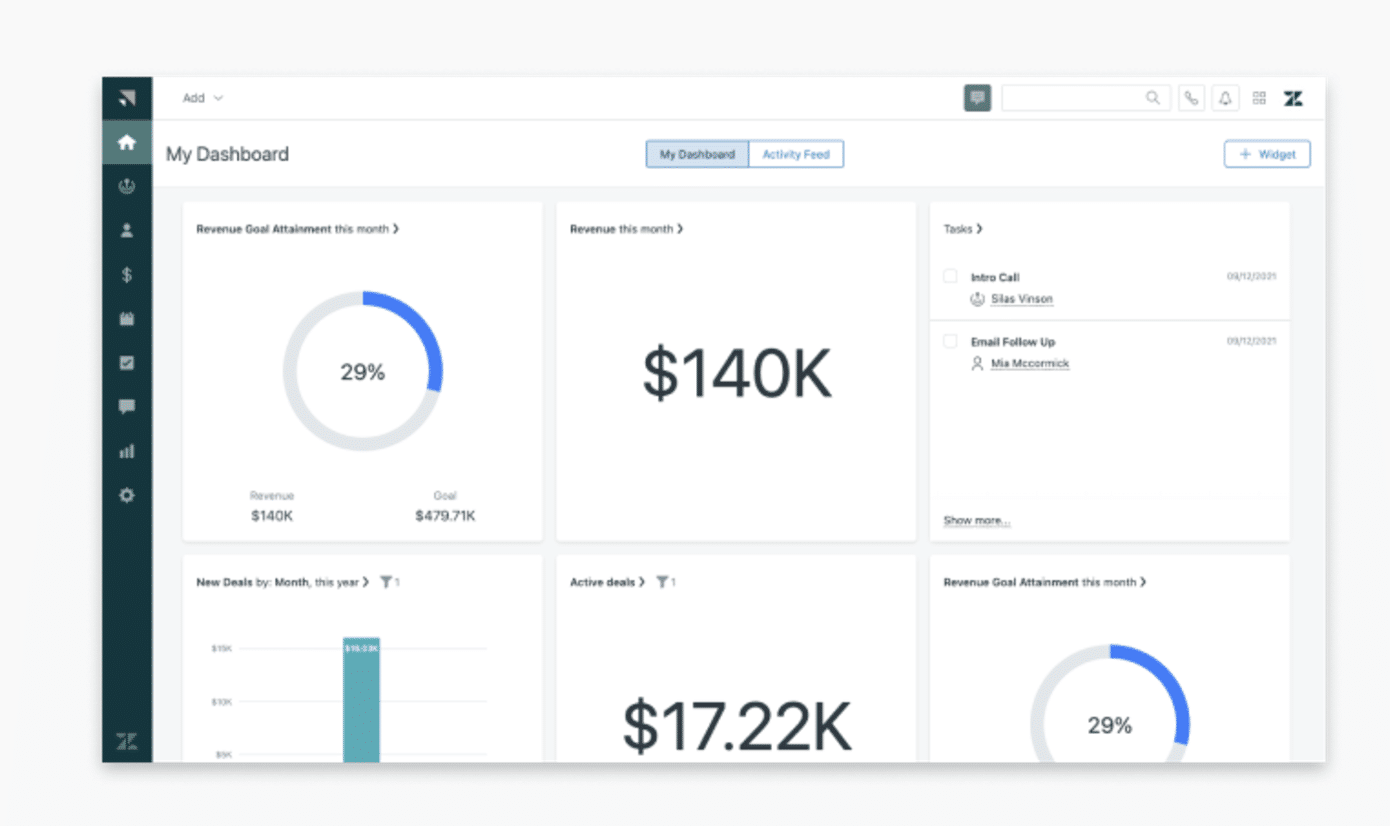The image size is (1390, 826).
Task: Click the Zendesk products icon at top right
Action: click(1293, 98)
